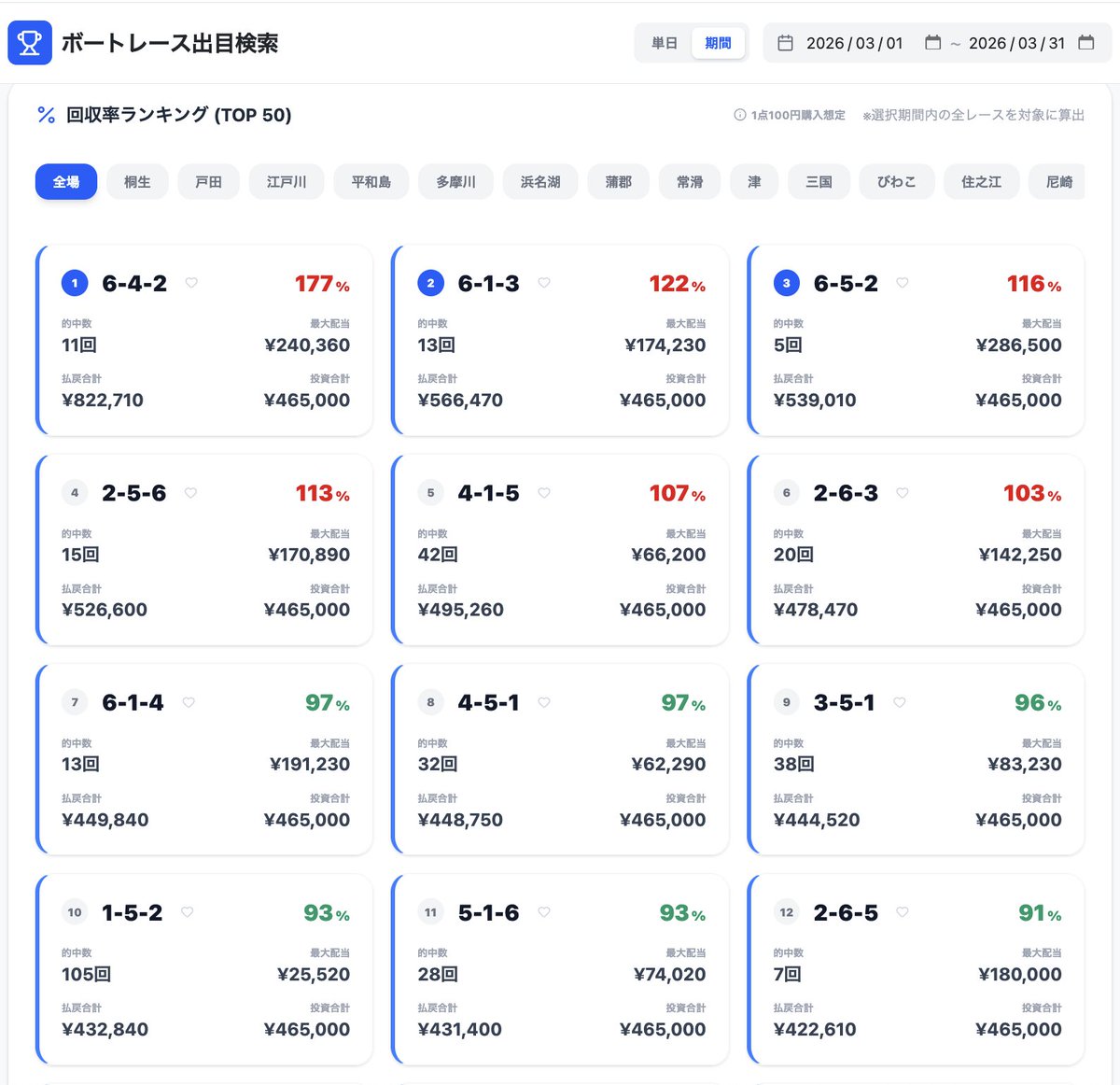Click the trophy app icon in the header

point(29,42)
